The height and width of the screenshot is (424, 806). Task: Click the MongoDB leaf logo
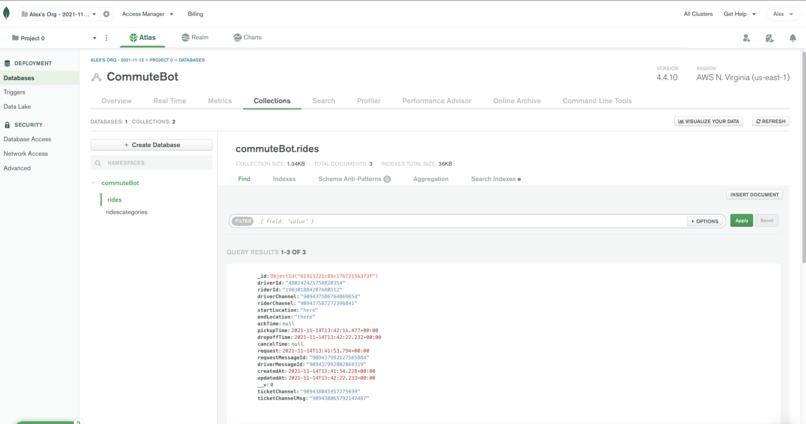pos(6,13)
